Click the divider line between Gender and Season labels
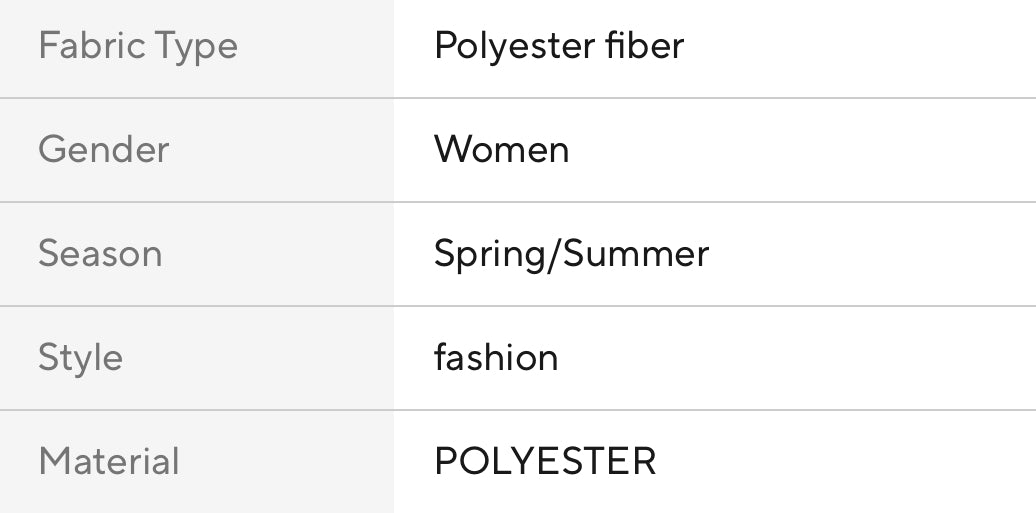 pyautogui.click(x=197, y=202)
